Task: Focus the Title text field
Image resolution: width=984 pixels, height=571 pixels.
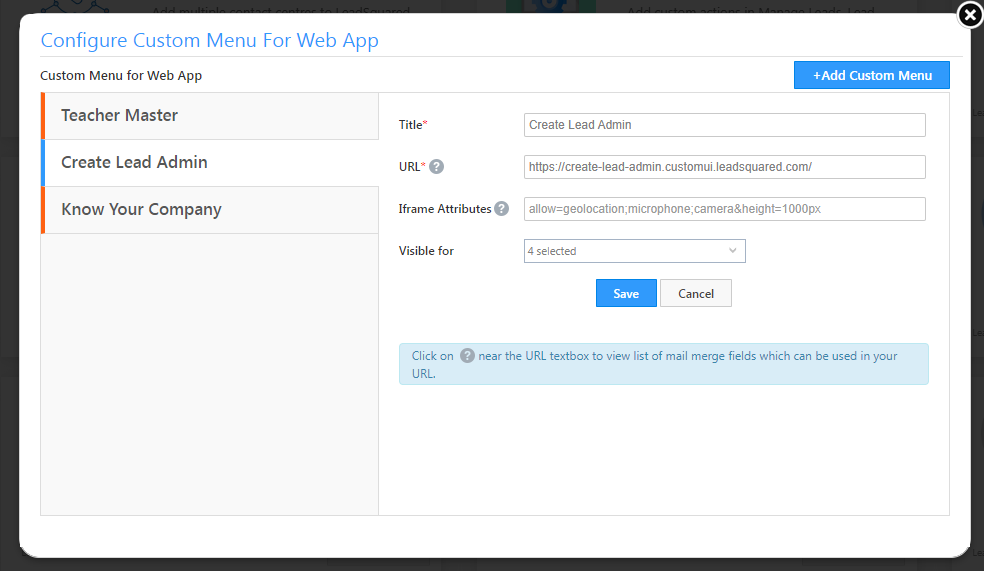Action: click(x=724, y=125)
